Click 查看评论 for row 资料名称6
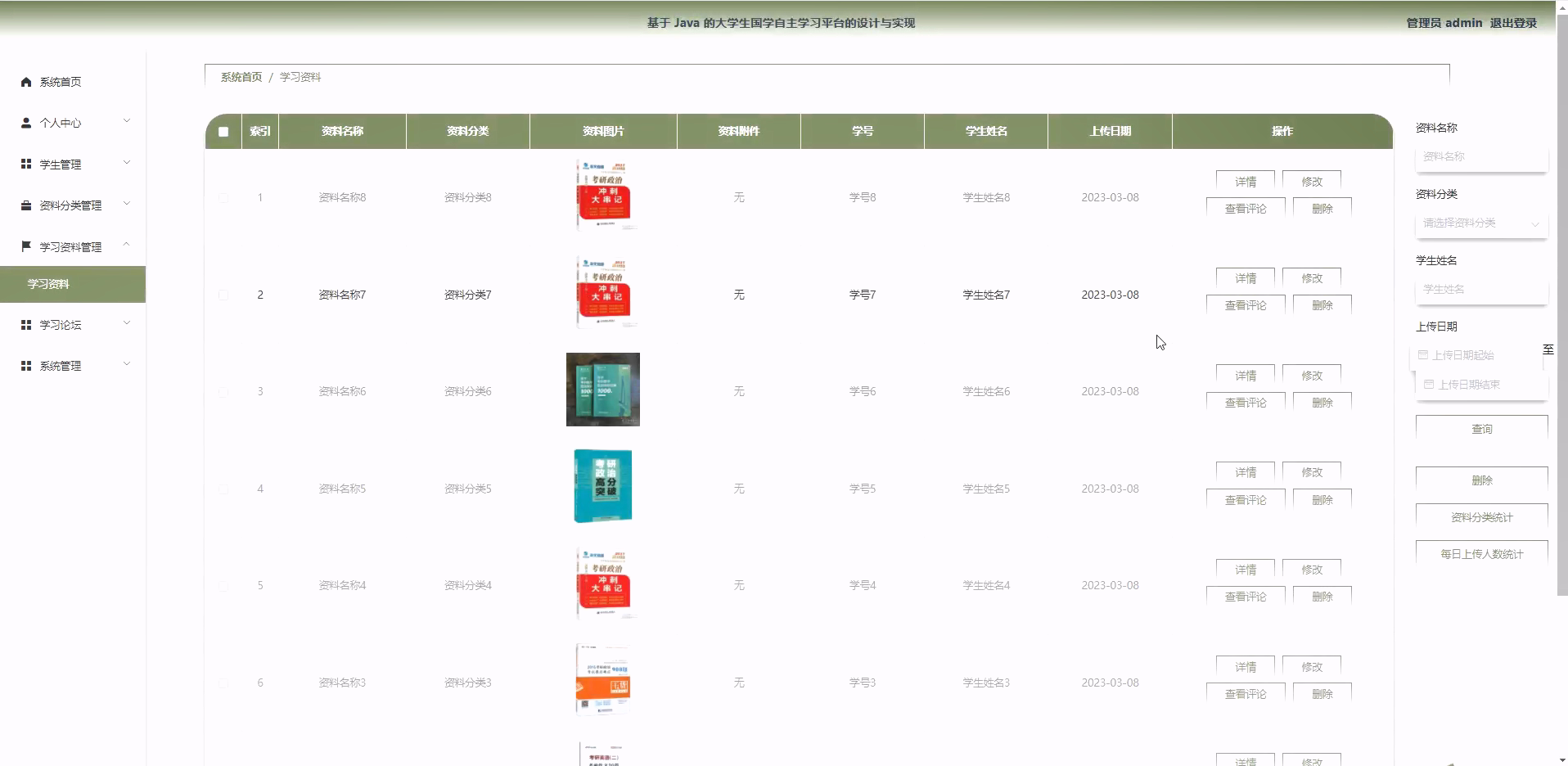1568x766 pixels. click(1246, 403)
